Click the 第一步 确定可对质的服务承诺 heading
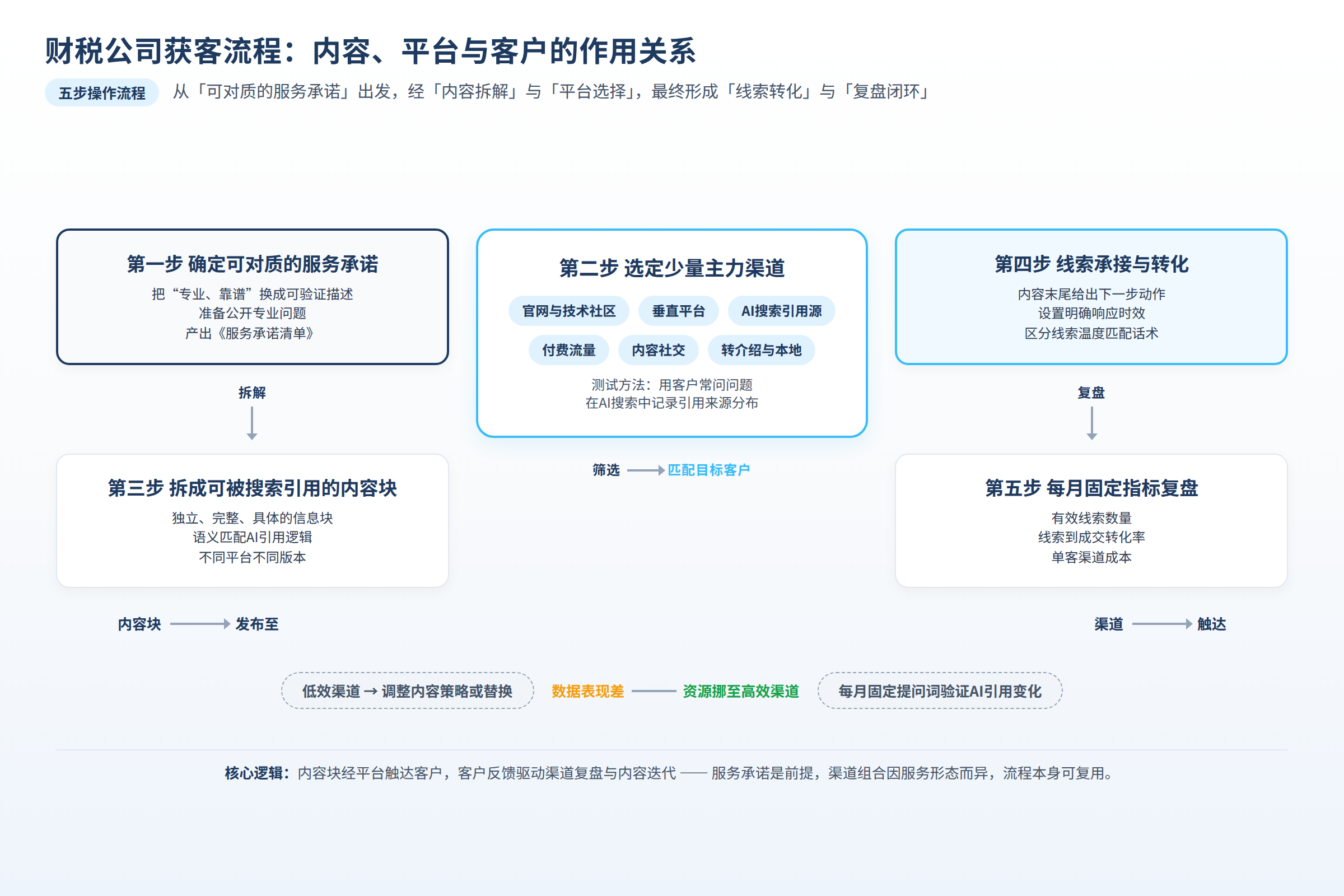 (252, 264)
